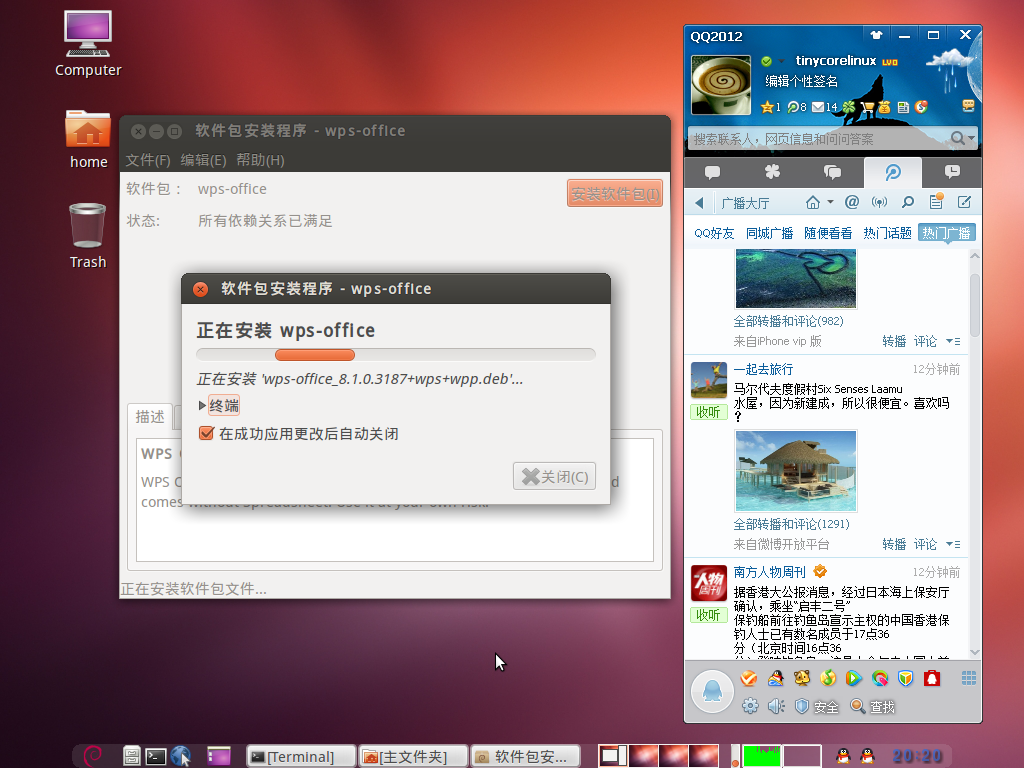This screenshot has width=1024, height=768.
Task: Go back using the broadcast hall arrow
Action: 699,203
